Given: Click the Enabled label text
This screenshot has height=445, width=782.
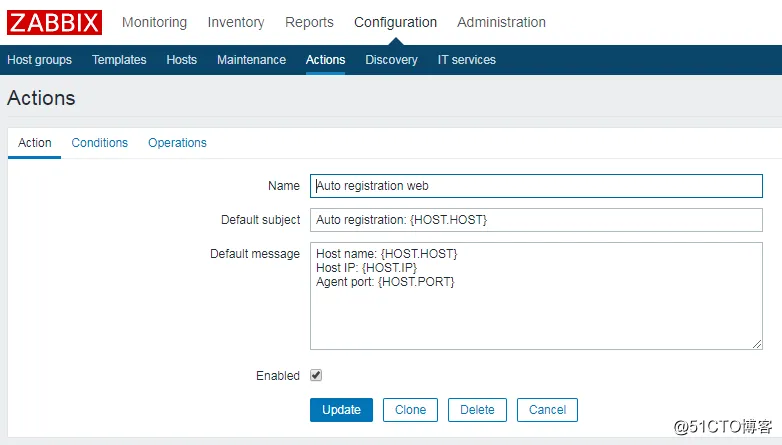Looking at the screenshot, I should [278, 376].
